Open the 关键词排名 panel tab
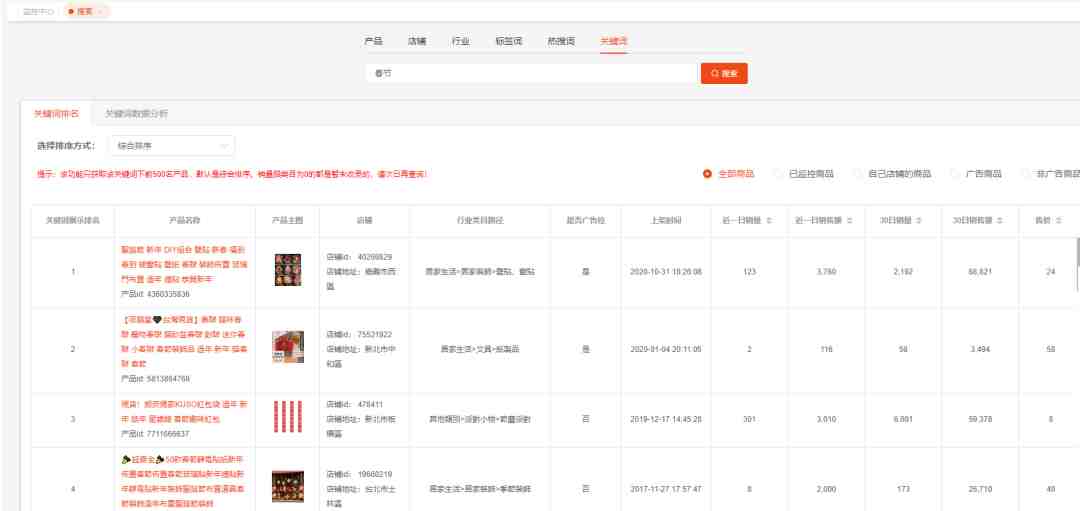 point(56,114)
